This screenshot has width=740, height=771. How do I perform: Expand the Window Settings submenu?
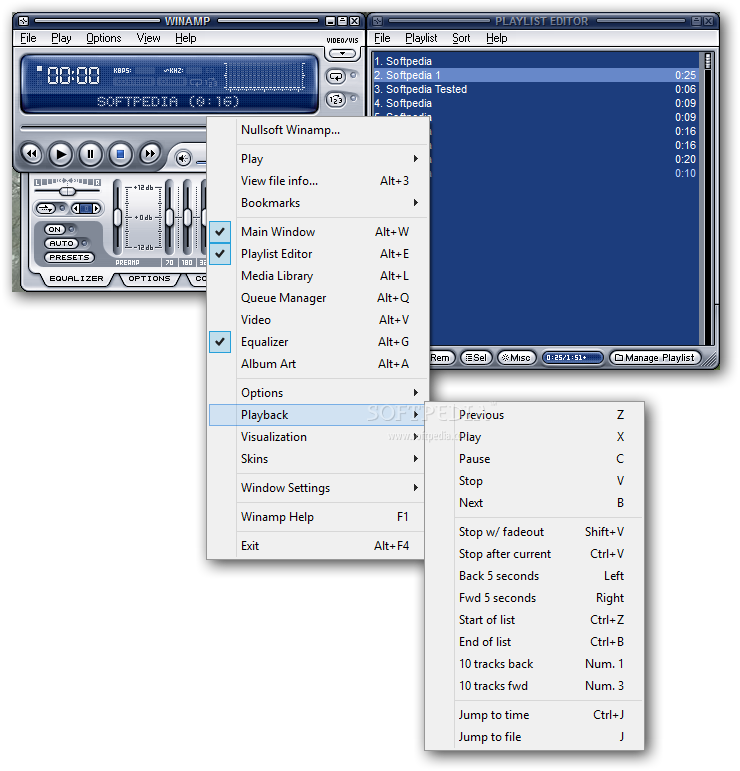point(317,488)
